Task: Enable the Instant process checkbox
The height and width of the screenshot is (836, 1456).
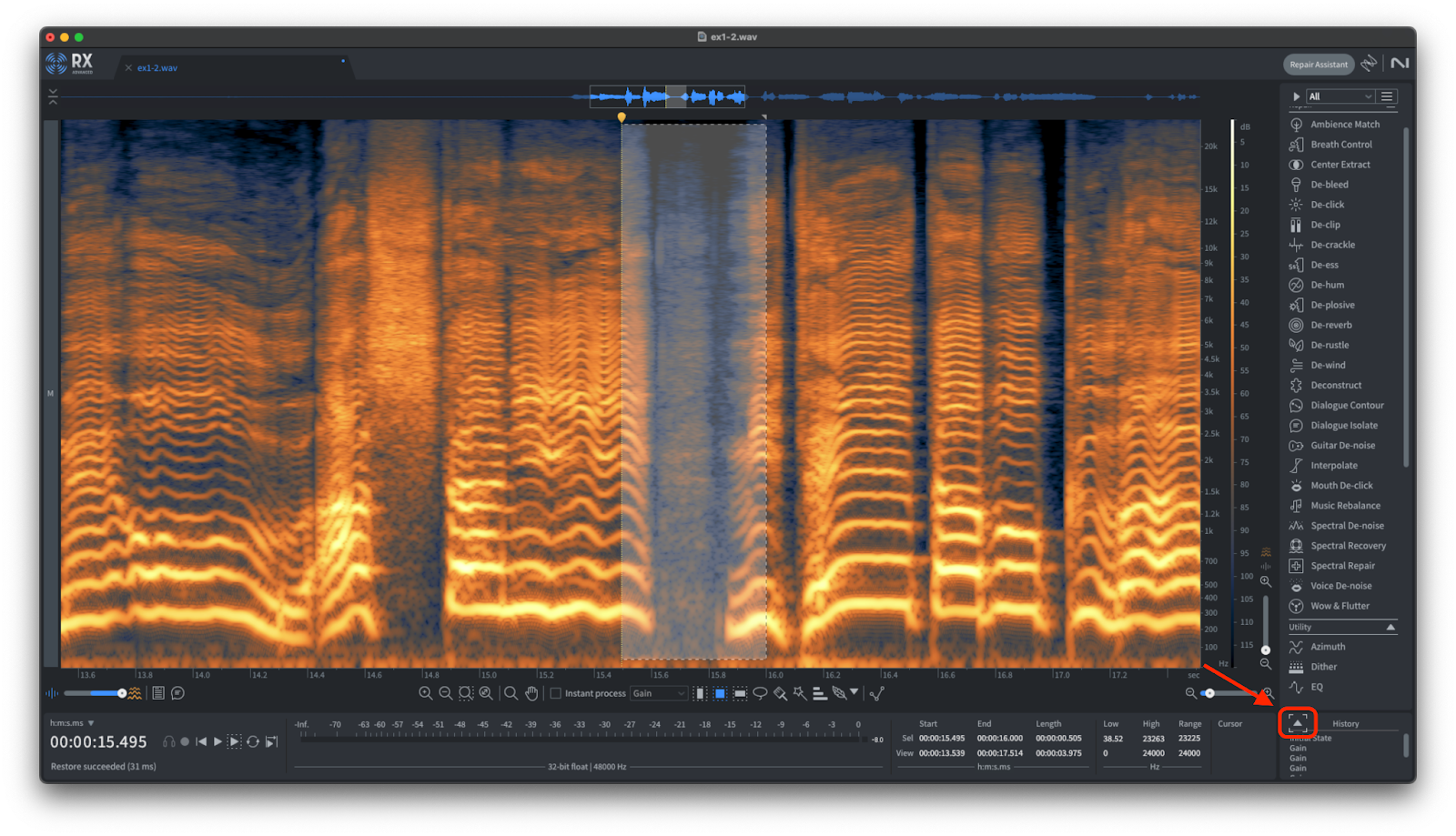Action: (555, 693)
